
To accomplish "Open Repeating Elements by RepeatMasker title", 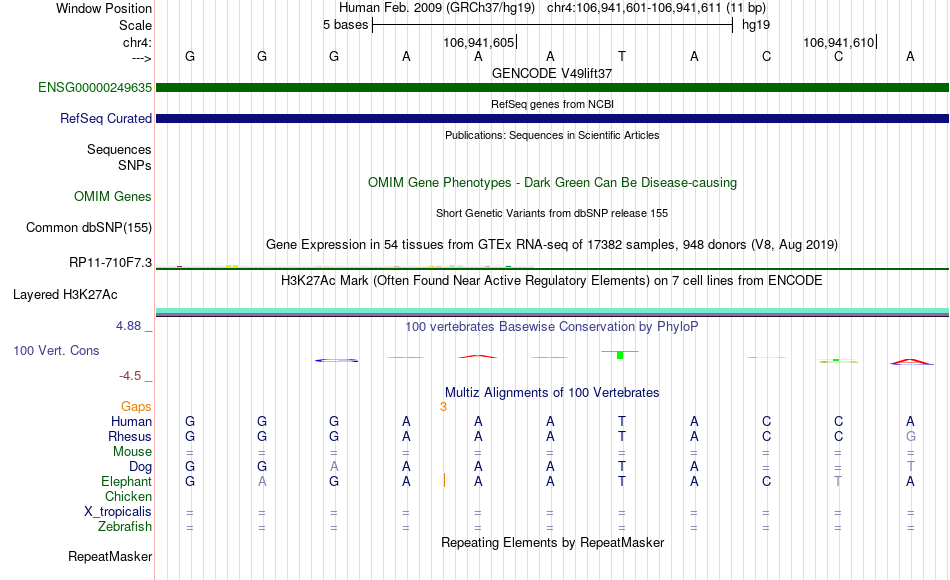I will tap(552, 542).
